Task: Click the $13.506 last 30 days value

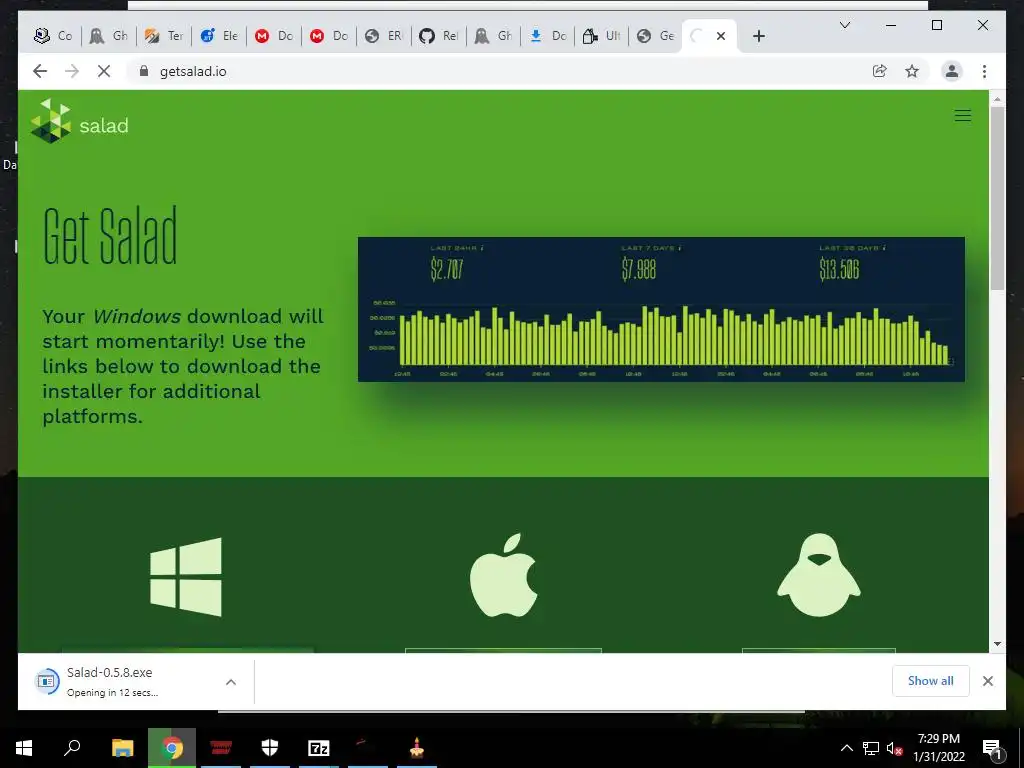Action: point(839,269)
